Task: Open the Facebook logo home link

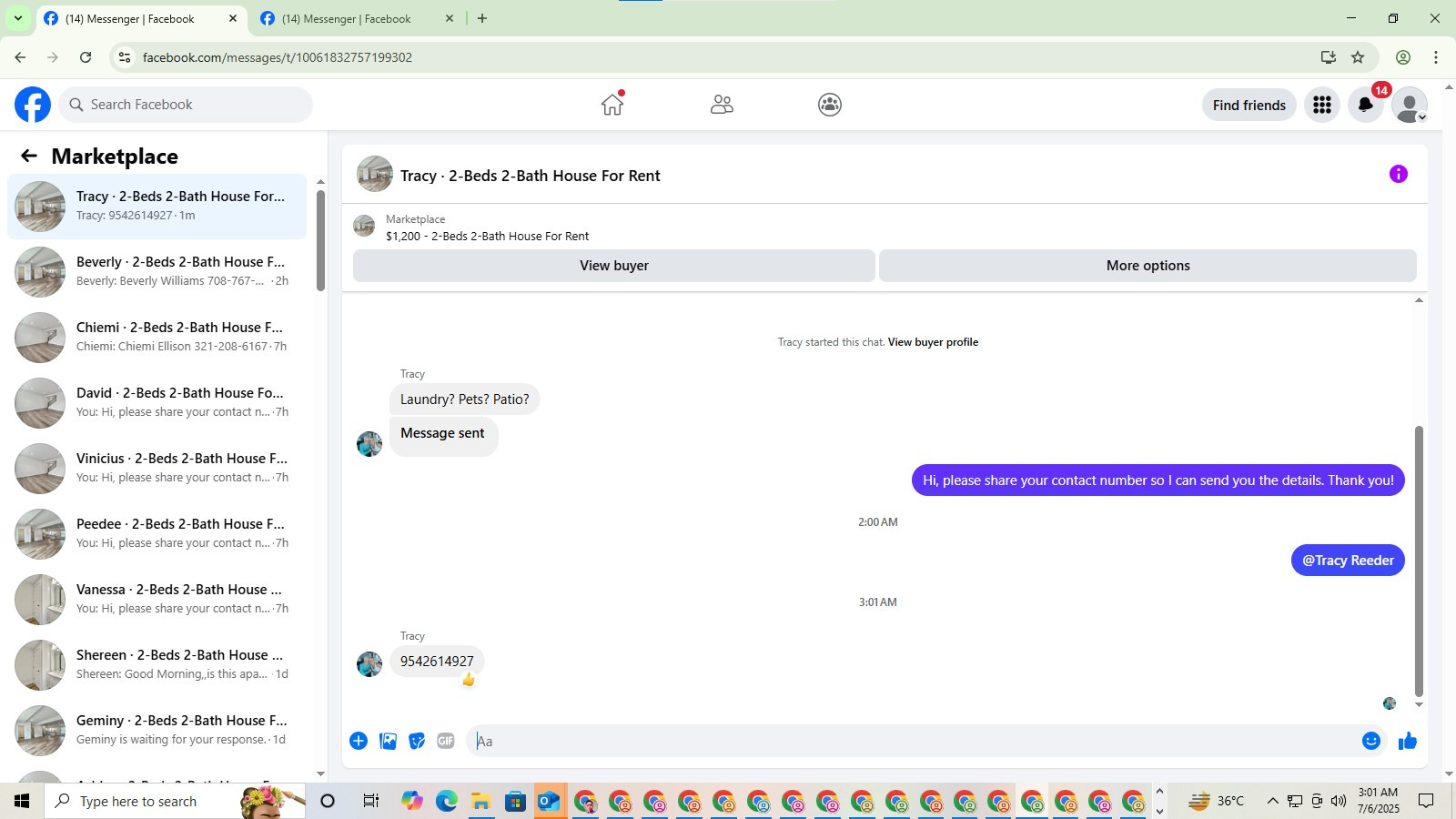Action: [33, 105]
